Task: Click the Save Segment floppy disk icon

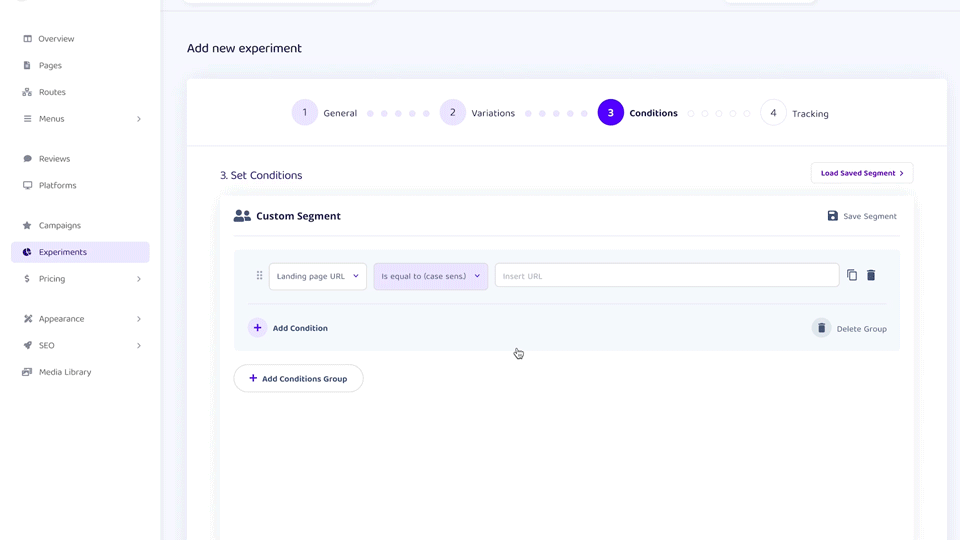Action: pos(832,216)
